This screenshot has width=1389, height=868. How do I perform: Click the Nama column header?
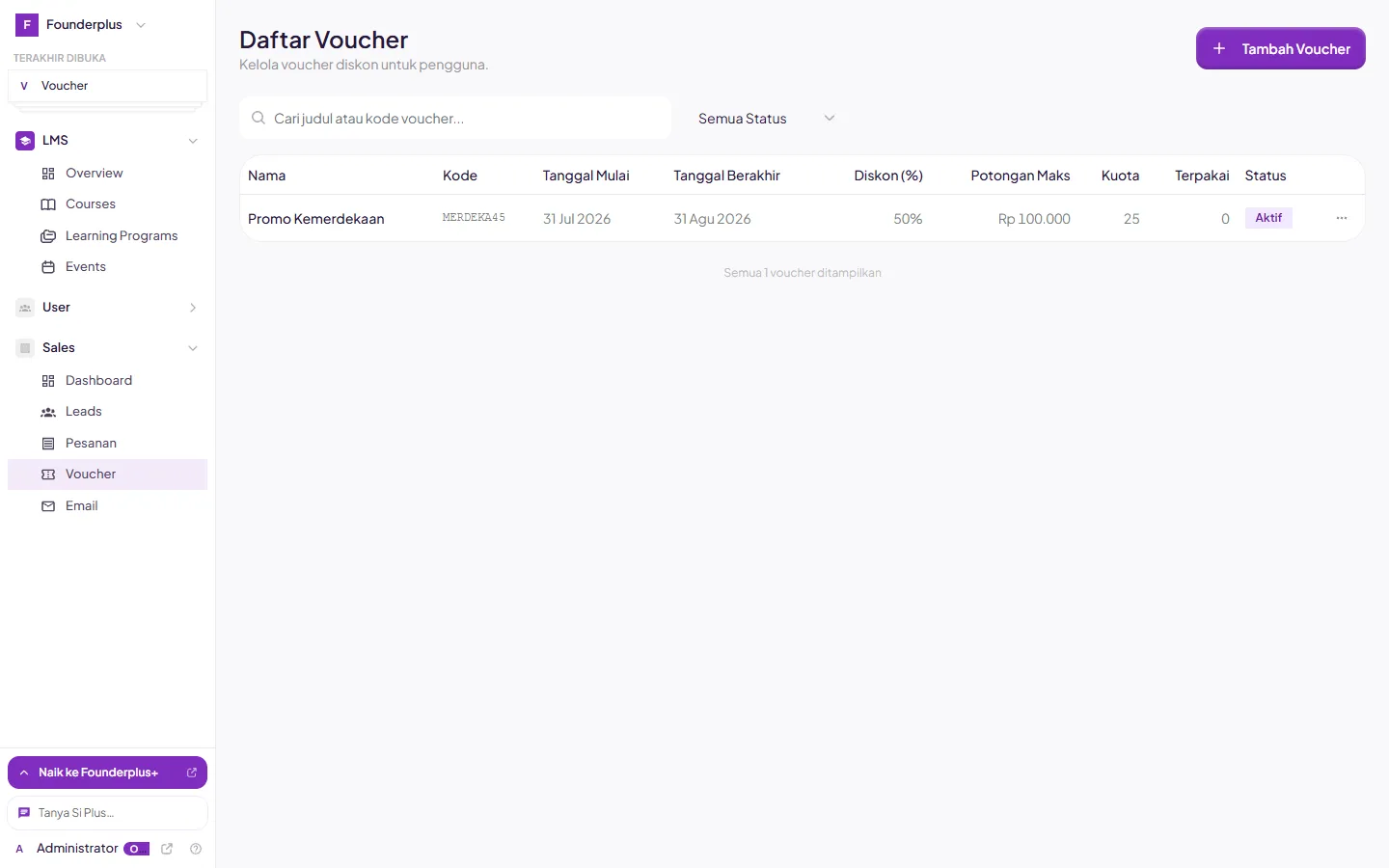[x=267, y=176]
